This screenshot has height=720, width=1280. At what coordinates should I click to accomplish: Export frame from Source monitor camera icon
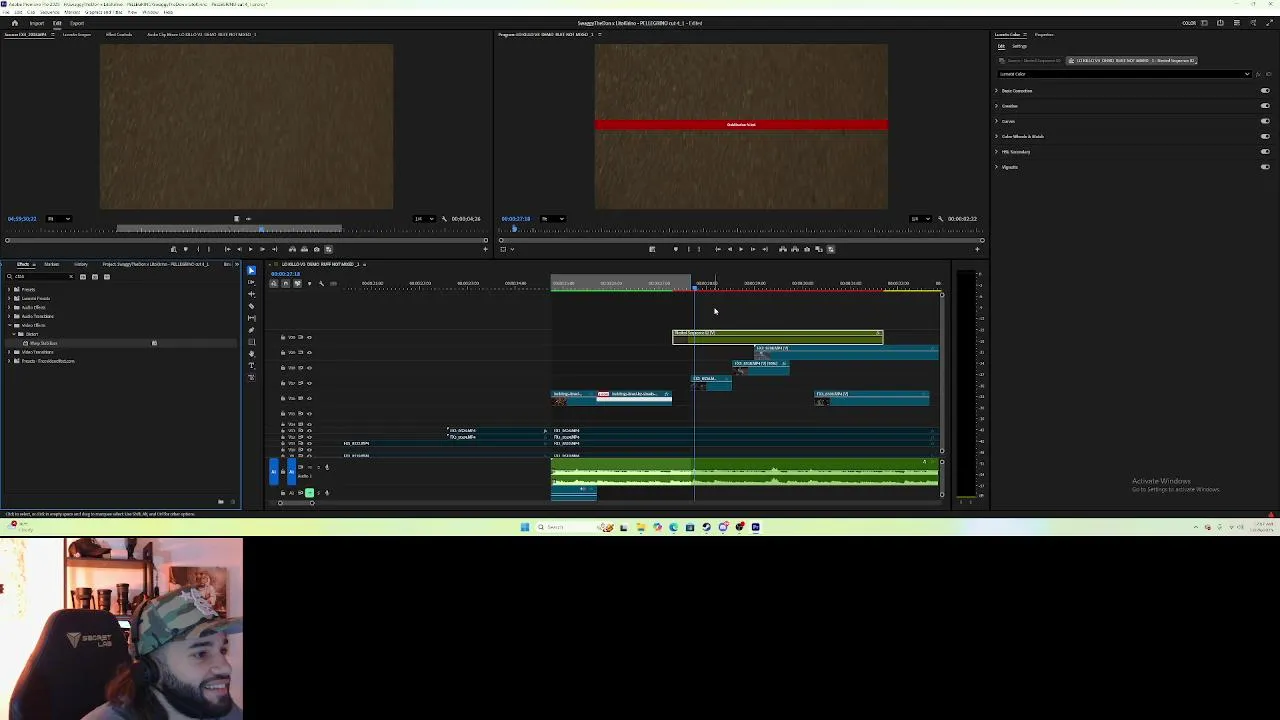pos(316,249)
